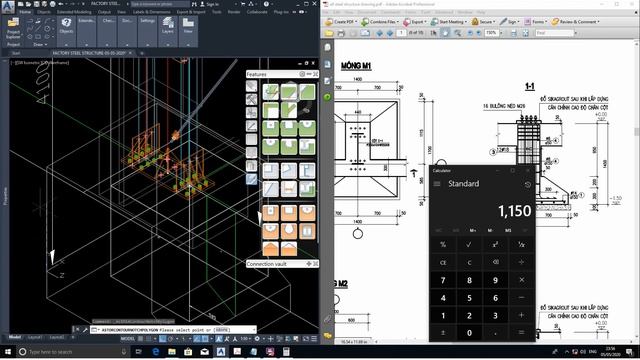Open the AutoCAD application menu button
The height and width of the screenshot is (360, 640).
point(8,6)
